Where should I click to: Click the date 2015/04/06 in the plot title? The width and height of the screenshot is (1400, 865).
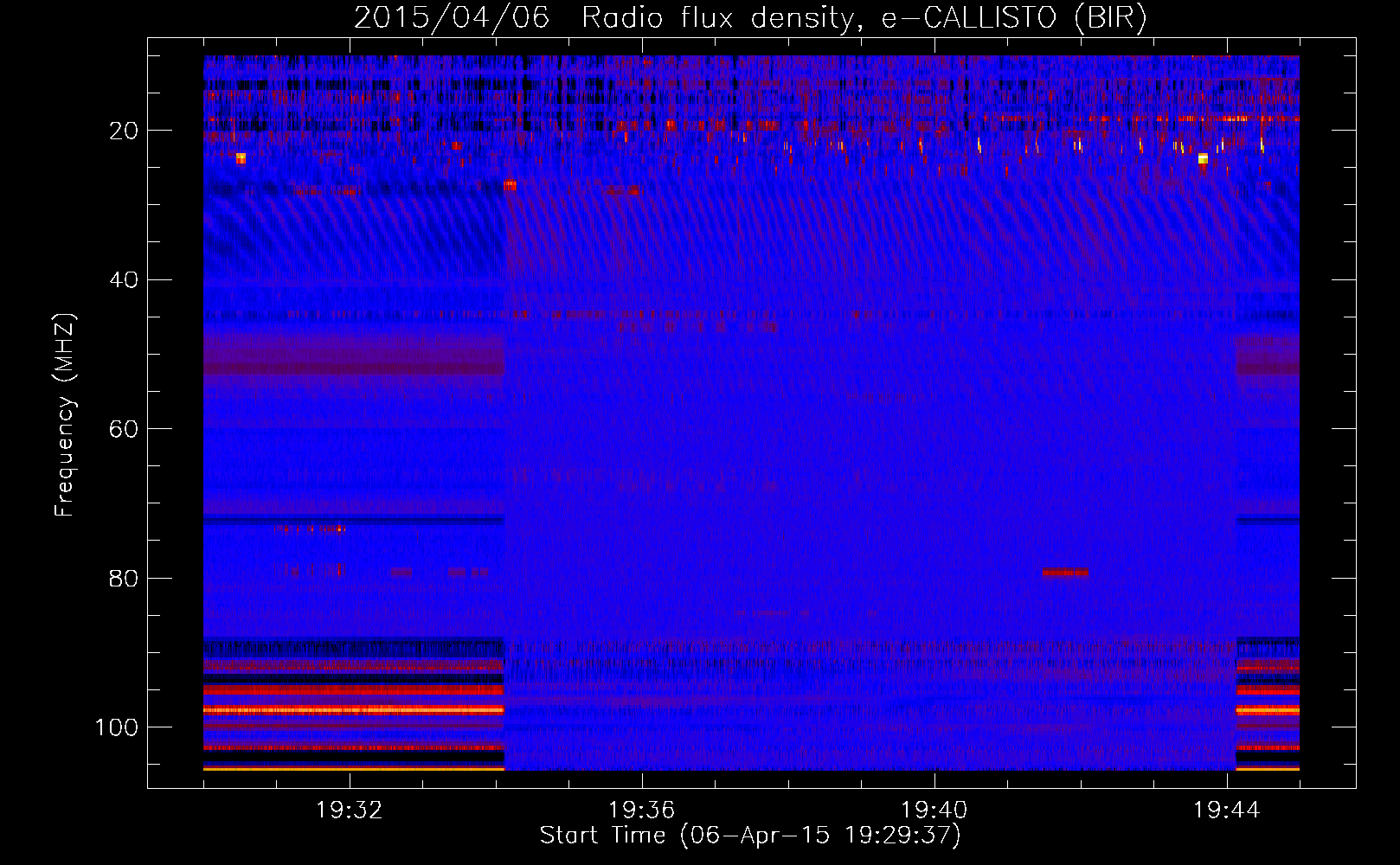(452, 17)
